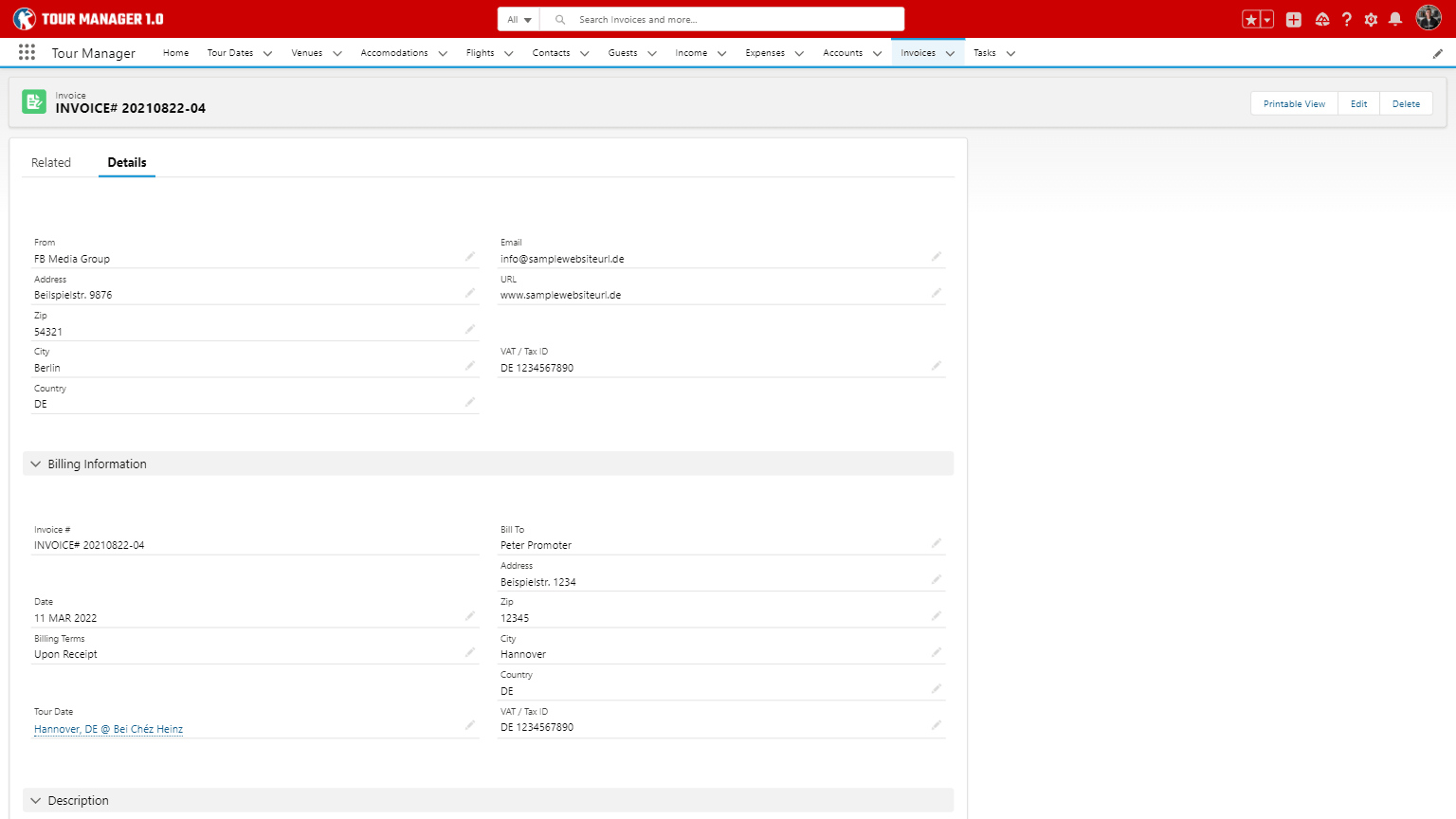Edit the Zip 12345 pencil icon

(x=936, y=616)
